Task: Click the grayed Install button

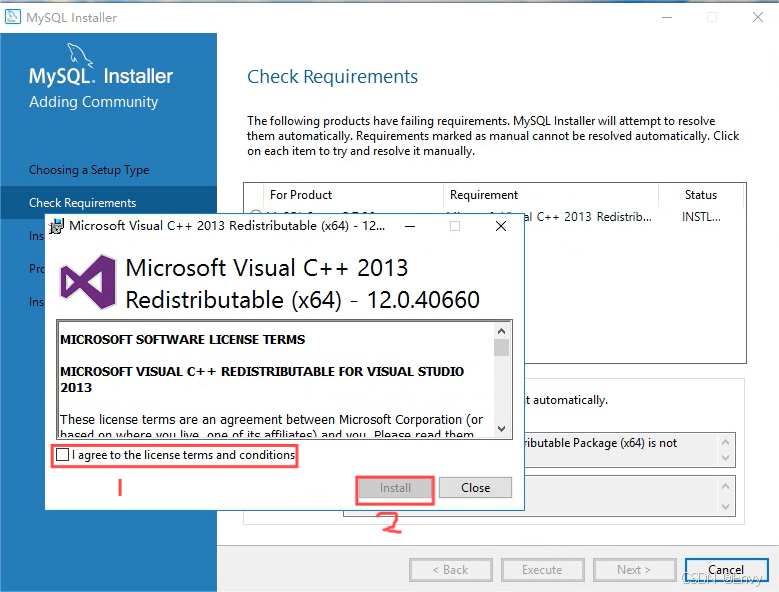Action: pos(395,488)
